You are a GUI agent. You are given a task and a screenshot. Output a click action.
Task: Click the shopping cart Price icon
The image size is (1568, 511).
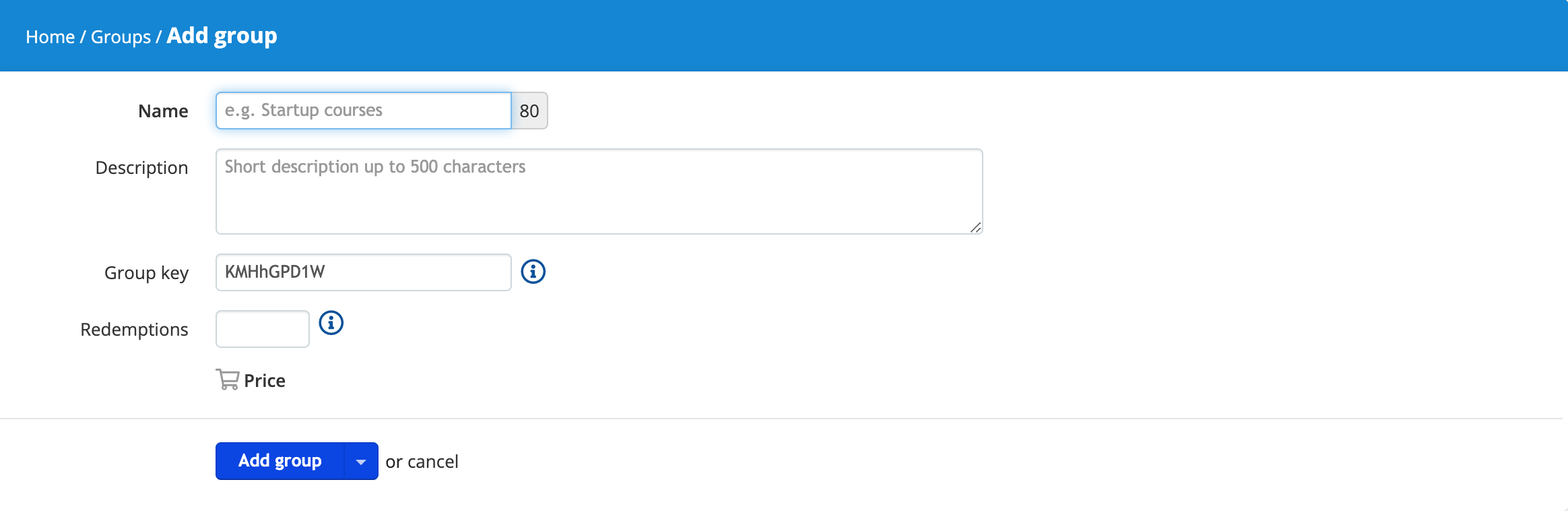click(x=227, y=380)
